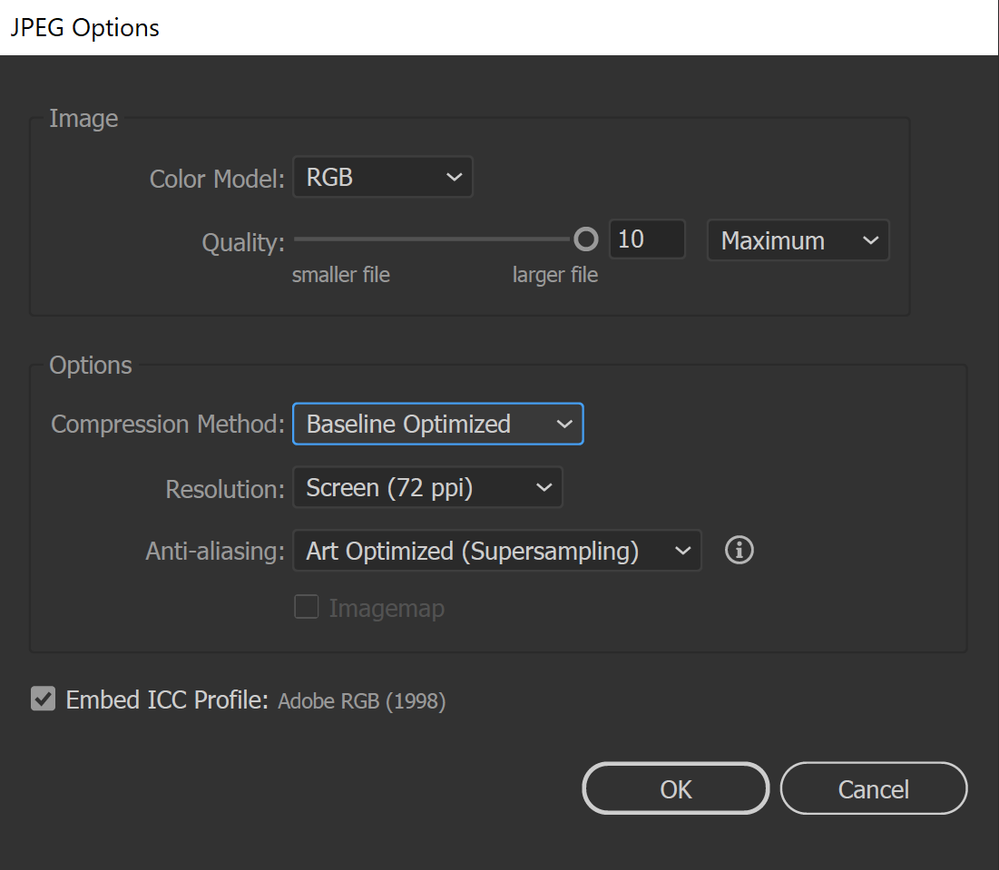
Task: Open the Maximum quality preset dropdown
Action: point(797,241)
